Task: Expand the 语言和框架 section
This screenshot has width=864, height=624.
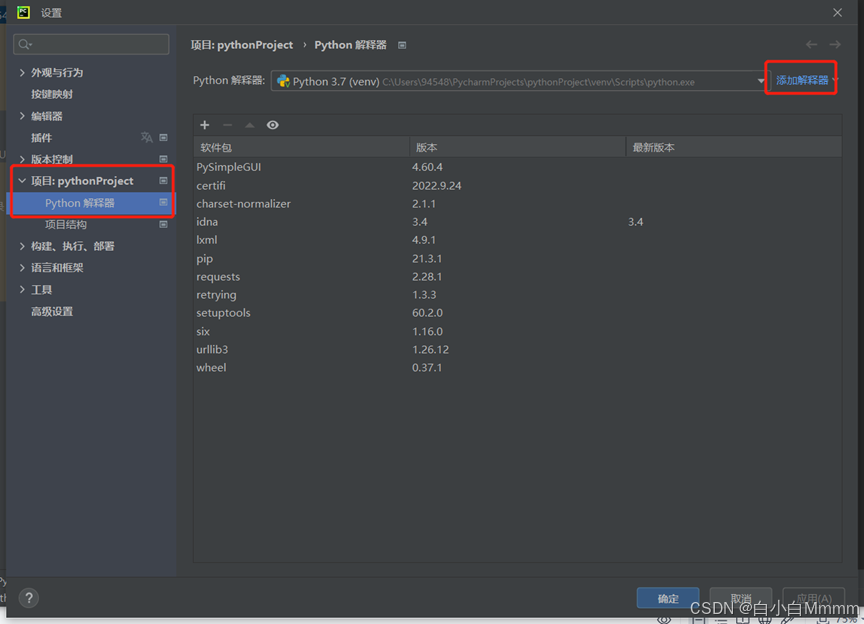Action: pos(22,267)
